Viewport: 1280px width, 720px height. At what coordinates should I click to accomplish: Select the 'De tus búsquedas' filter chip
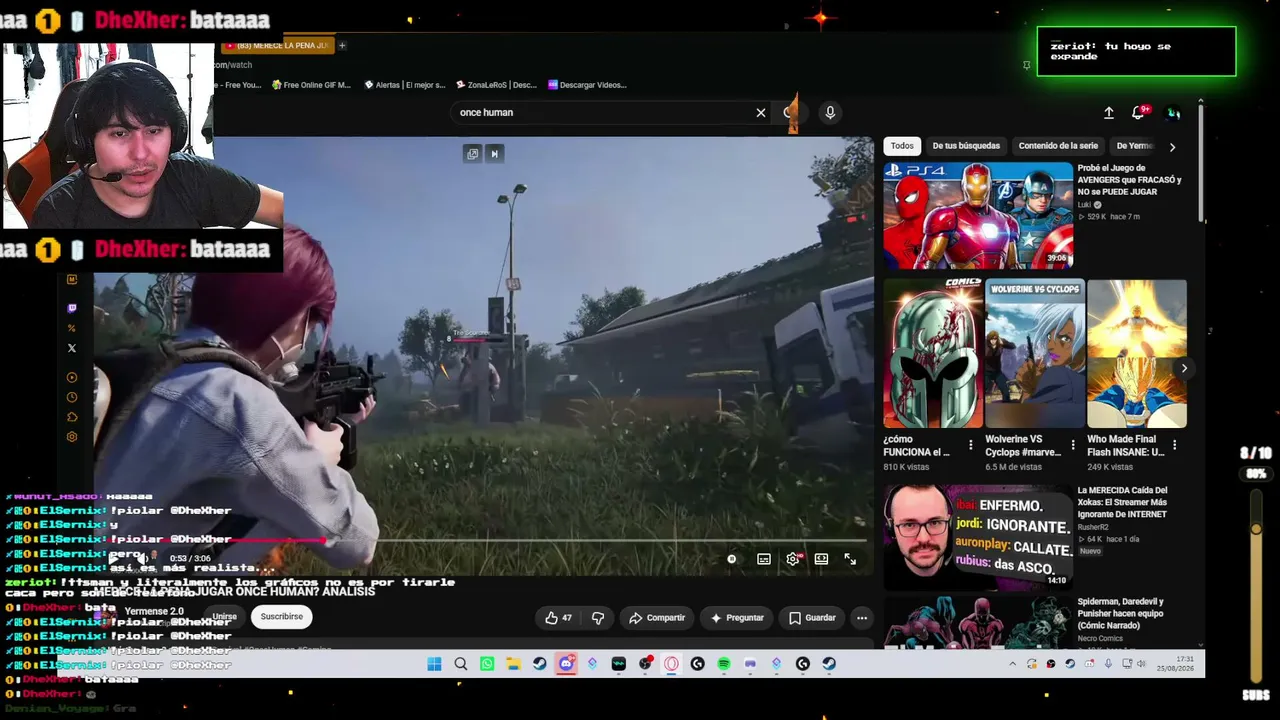click(966, 146)
